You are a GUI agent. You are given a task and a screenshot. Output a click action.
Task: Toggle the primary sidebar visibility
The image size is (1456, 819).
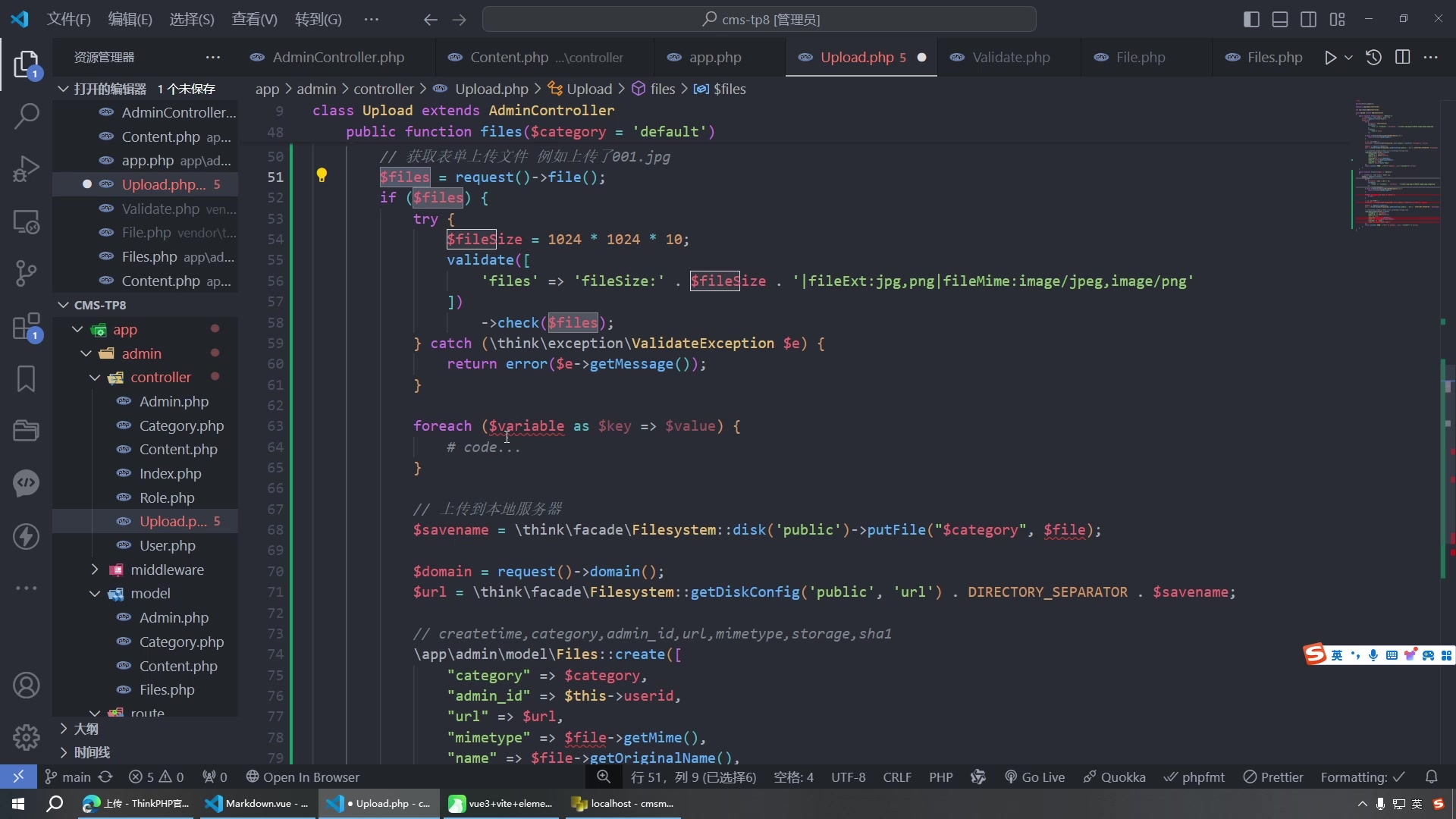1252,20
